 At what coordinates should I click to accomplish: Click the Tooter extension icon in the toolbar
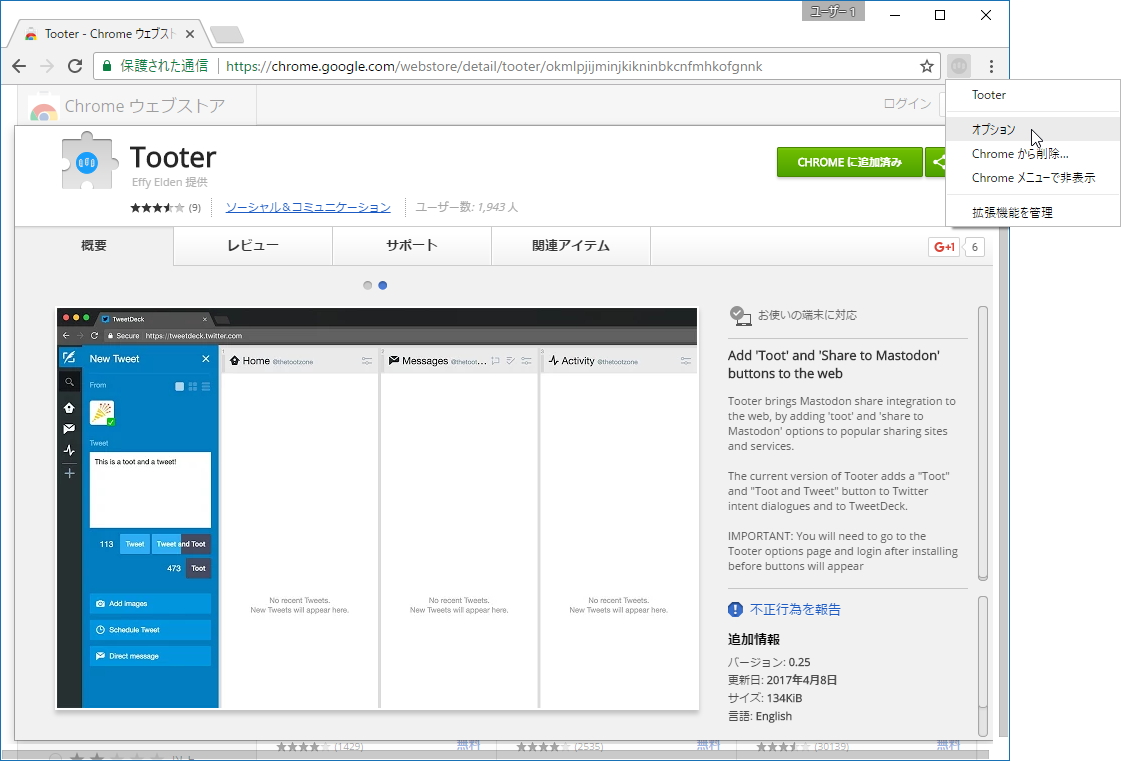pos(958,66)
